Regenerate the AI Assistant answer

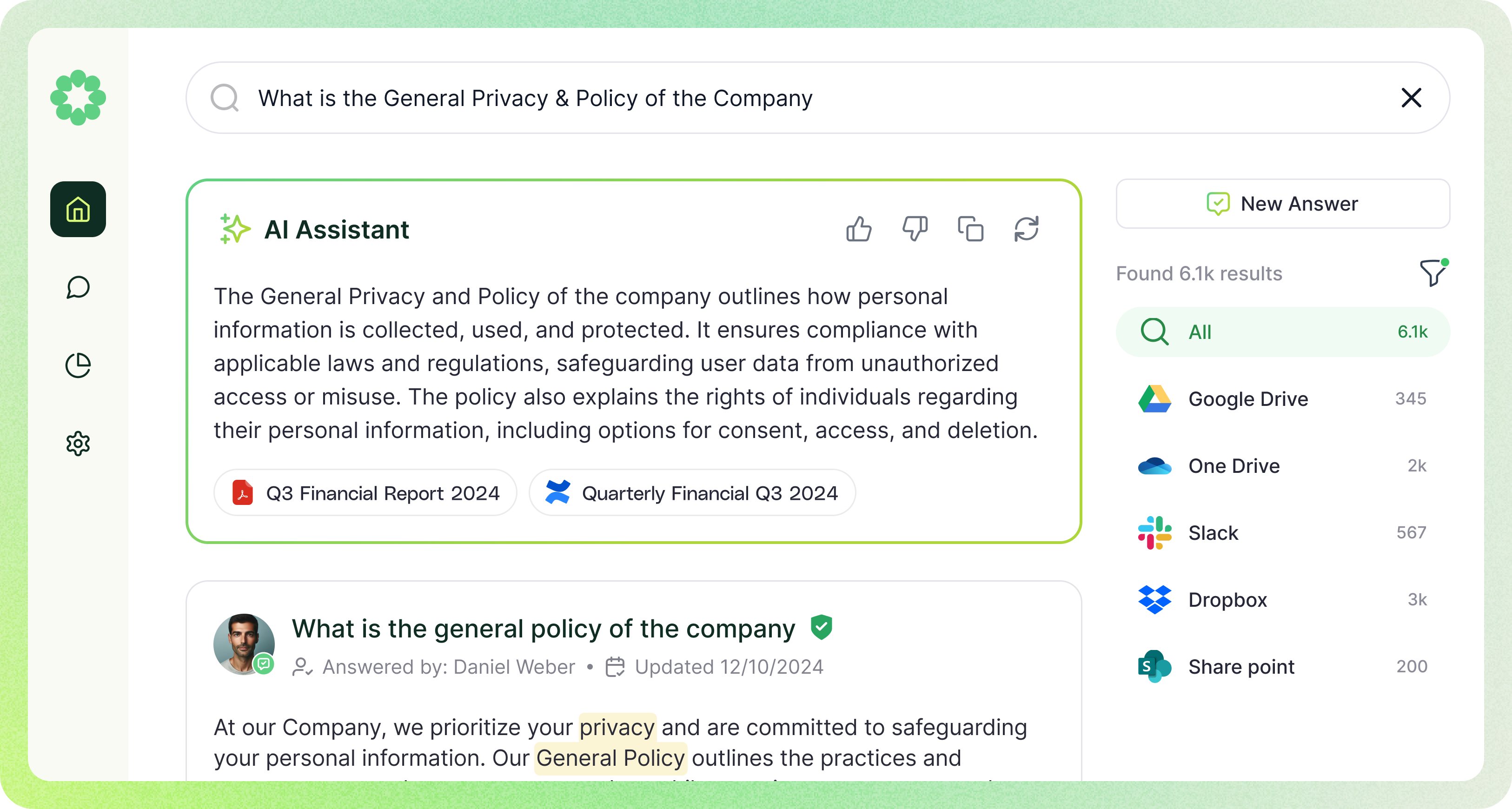[1026, 229]
